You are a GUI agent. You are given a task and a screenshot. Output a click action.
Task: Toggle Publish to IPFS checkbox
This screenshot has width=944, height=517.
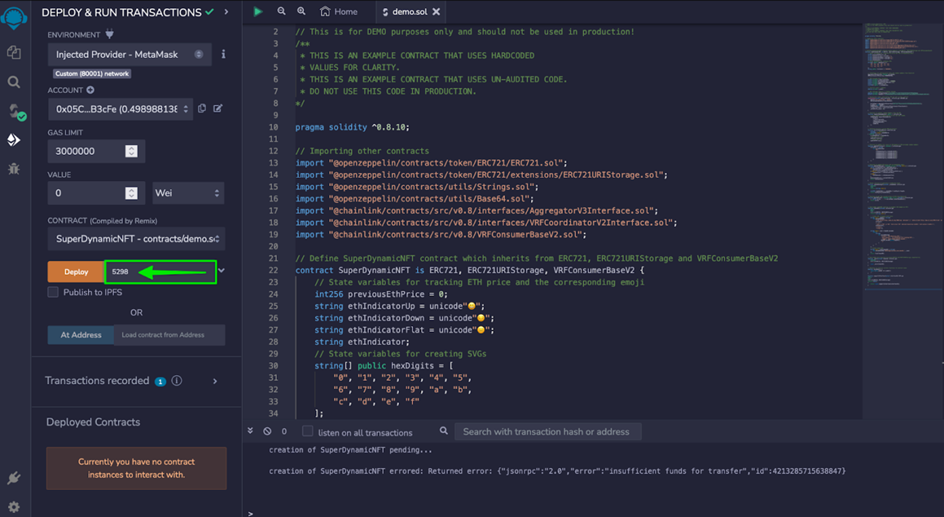[x=53, y=292]
